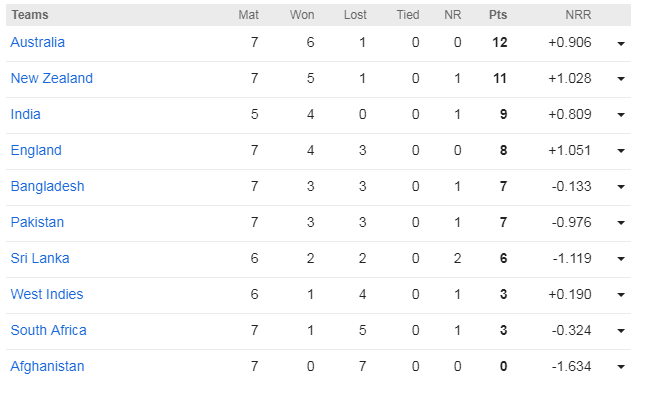The image size is (645, 415).
Task: Expand the India row dropdown arrow
Action: point(621,116)
